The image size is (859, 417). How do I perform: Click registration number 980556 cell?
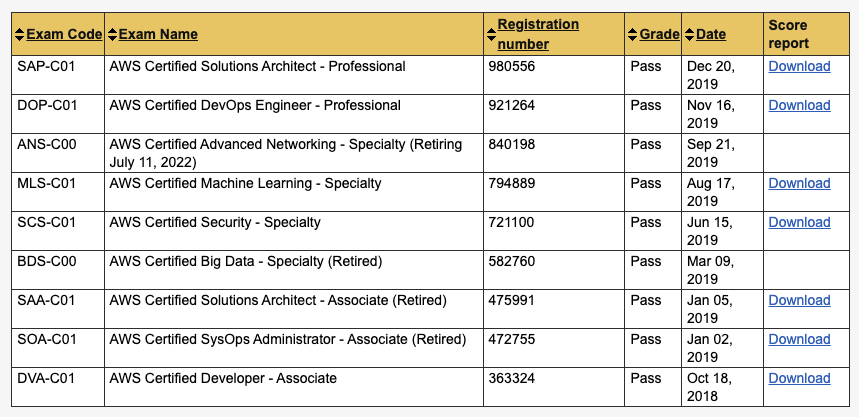pos(512,67)
